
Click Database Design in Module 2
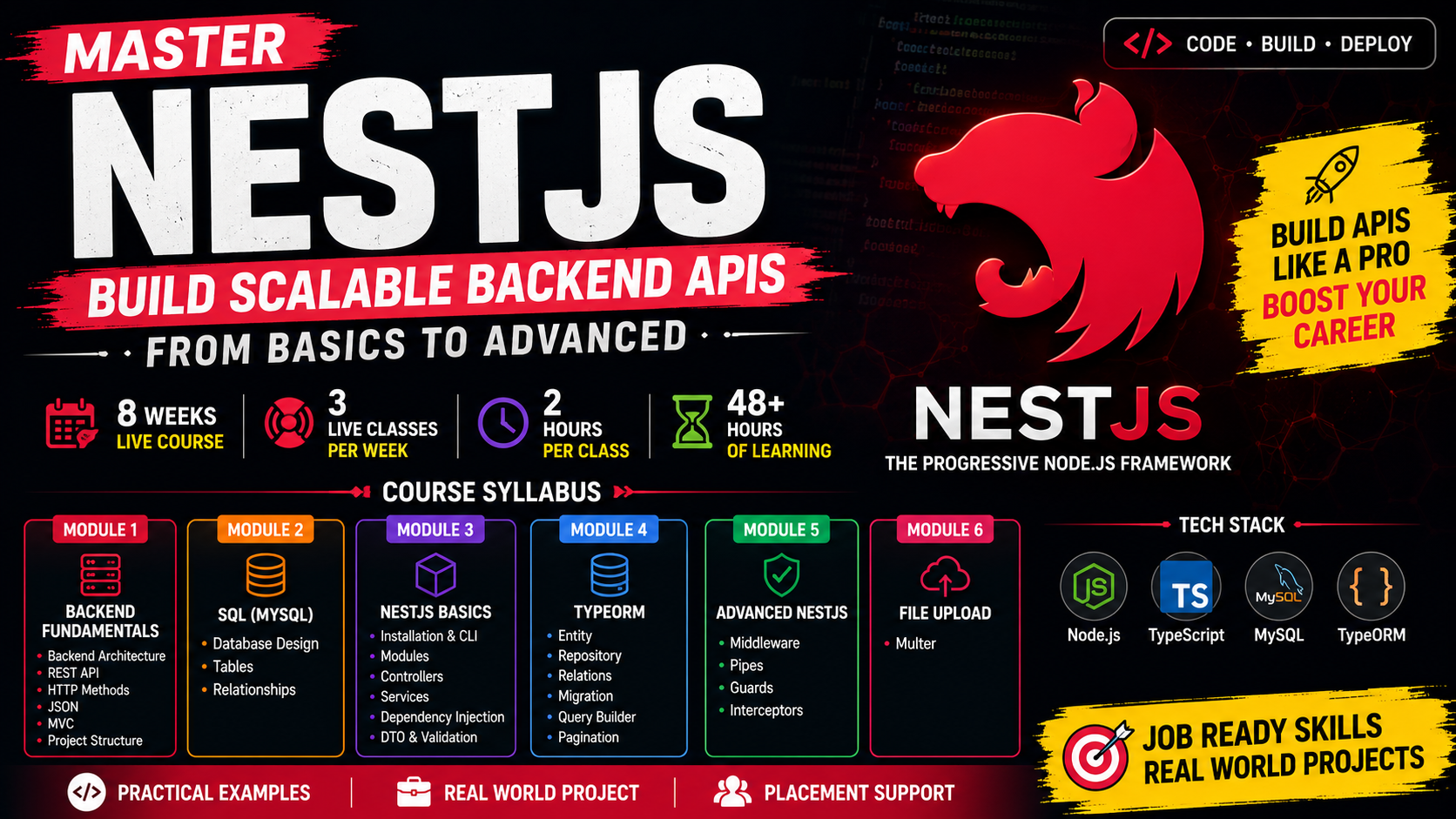point(266,644)
